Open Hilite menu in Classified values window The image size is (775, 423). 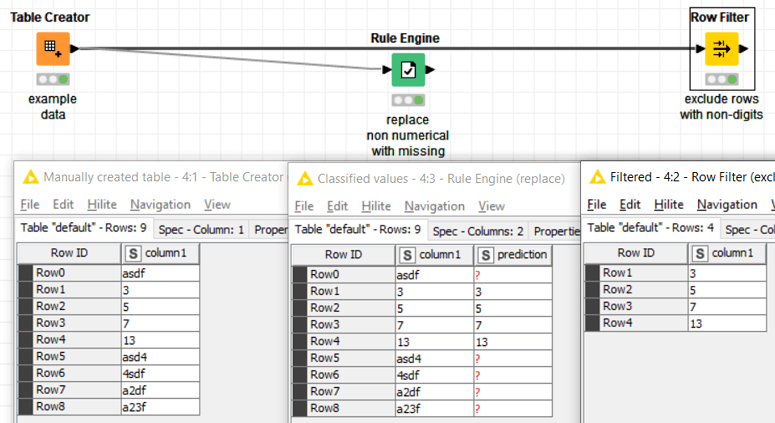pyautogui.click(x=376, y=206)
